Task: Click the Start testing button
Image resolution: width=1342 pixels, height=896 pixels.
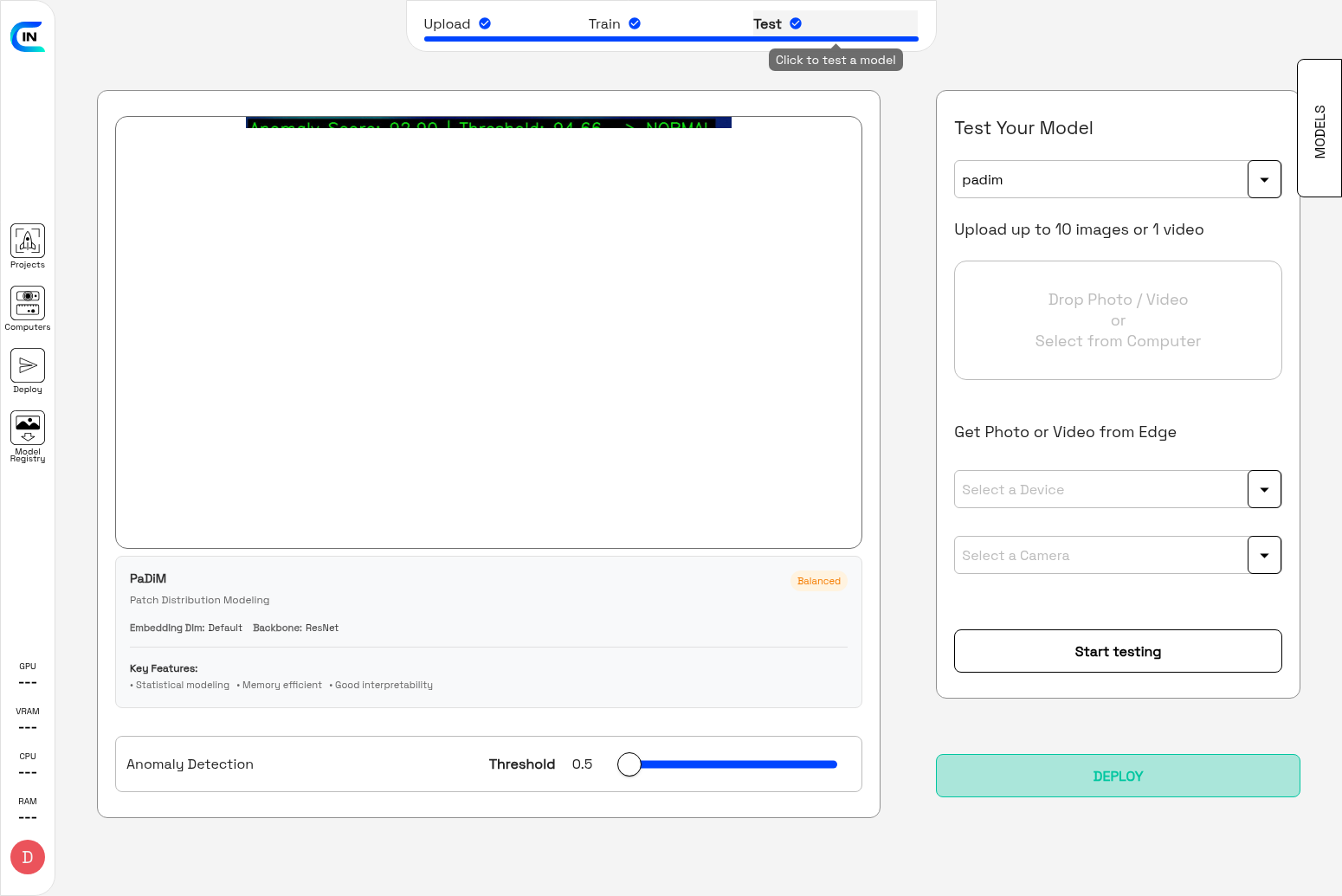Action: point(1117,651)
